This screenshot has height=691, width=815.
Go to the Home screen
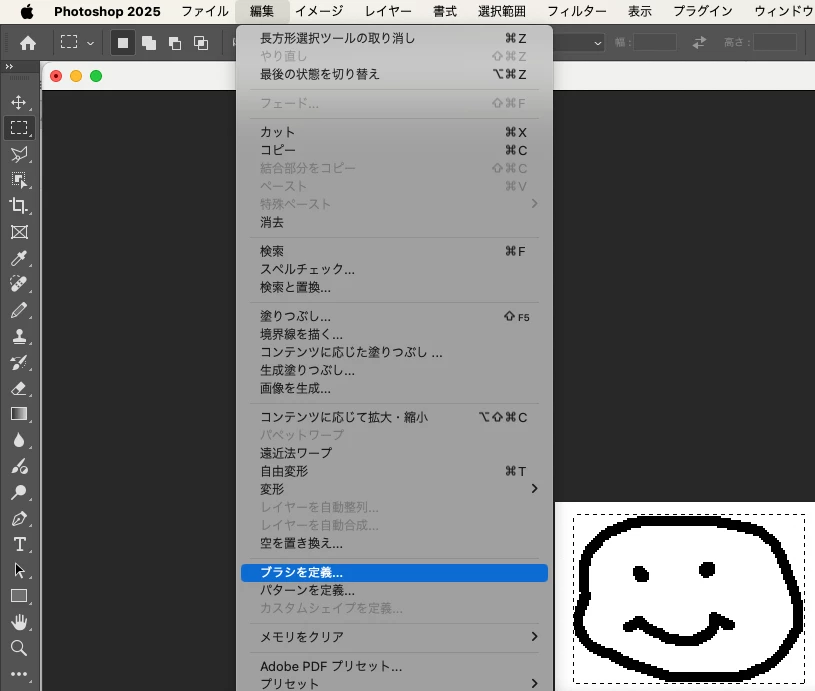28,43
